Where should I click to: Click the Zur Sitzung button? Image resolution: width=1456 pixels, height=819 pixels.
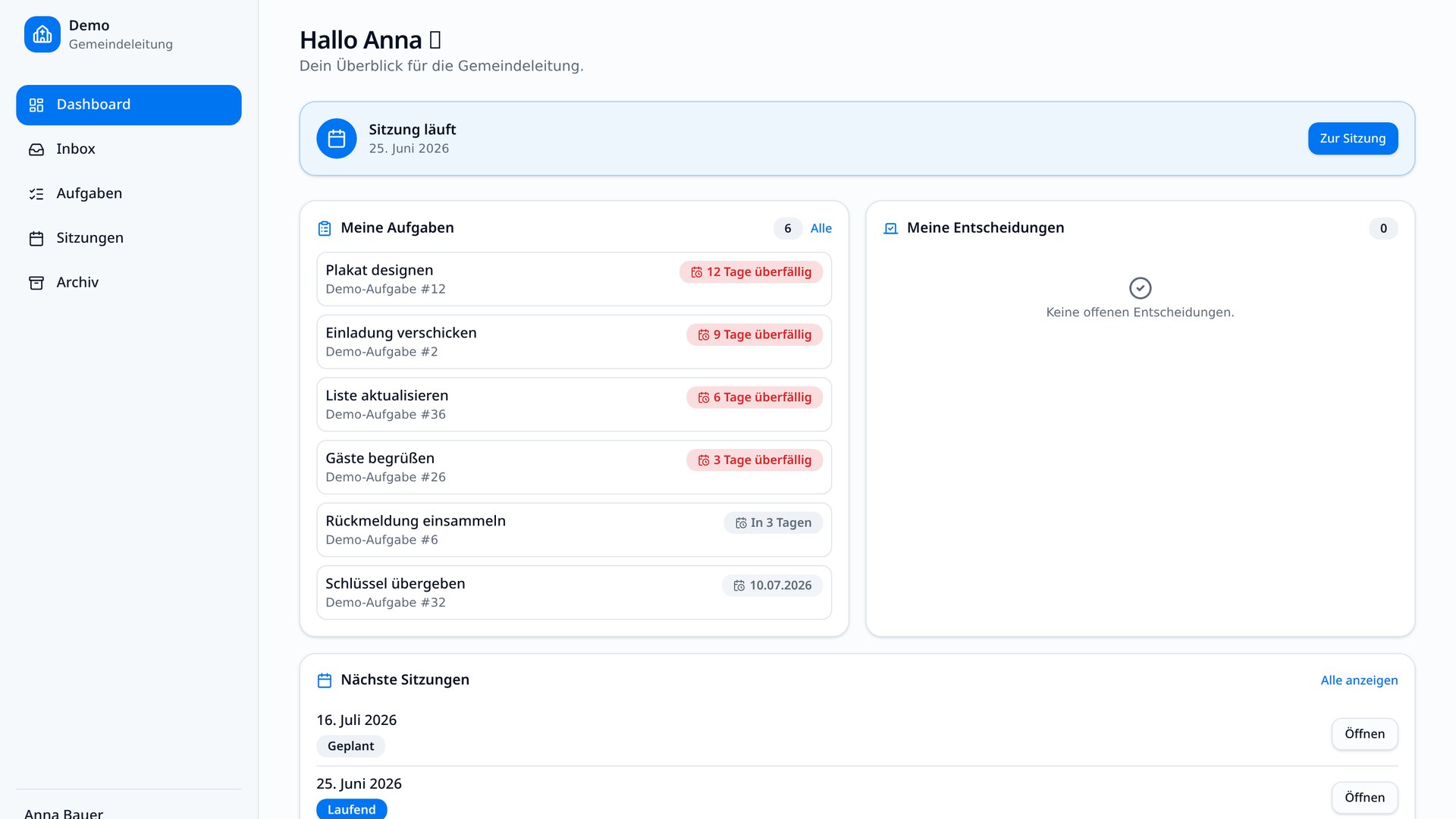1353,139
